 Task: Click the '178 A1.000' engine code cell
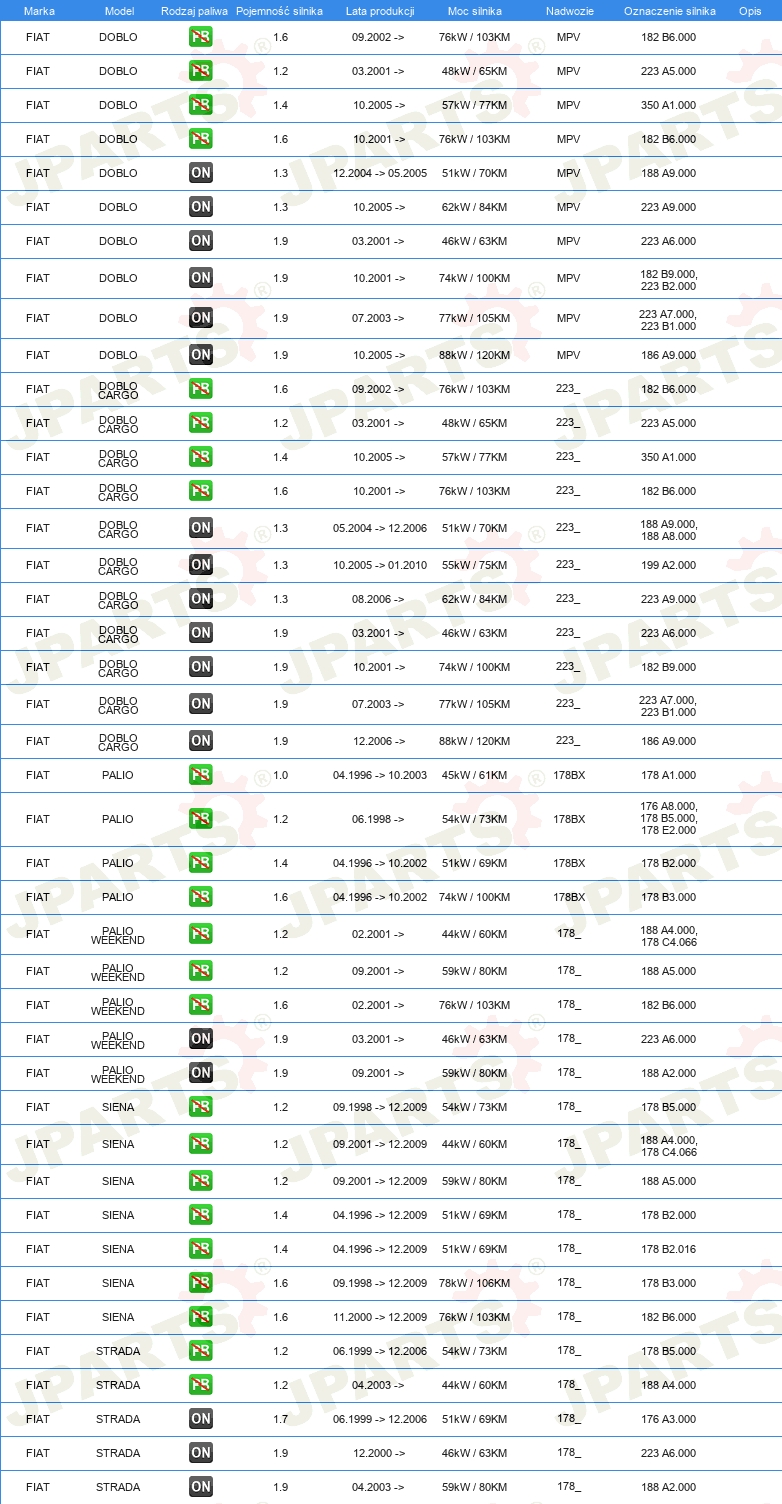pos(669,775)
